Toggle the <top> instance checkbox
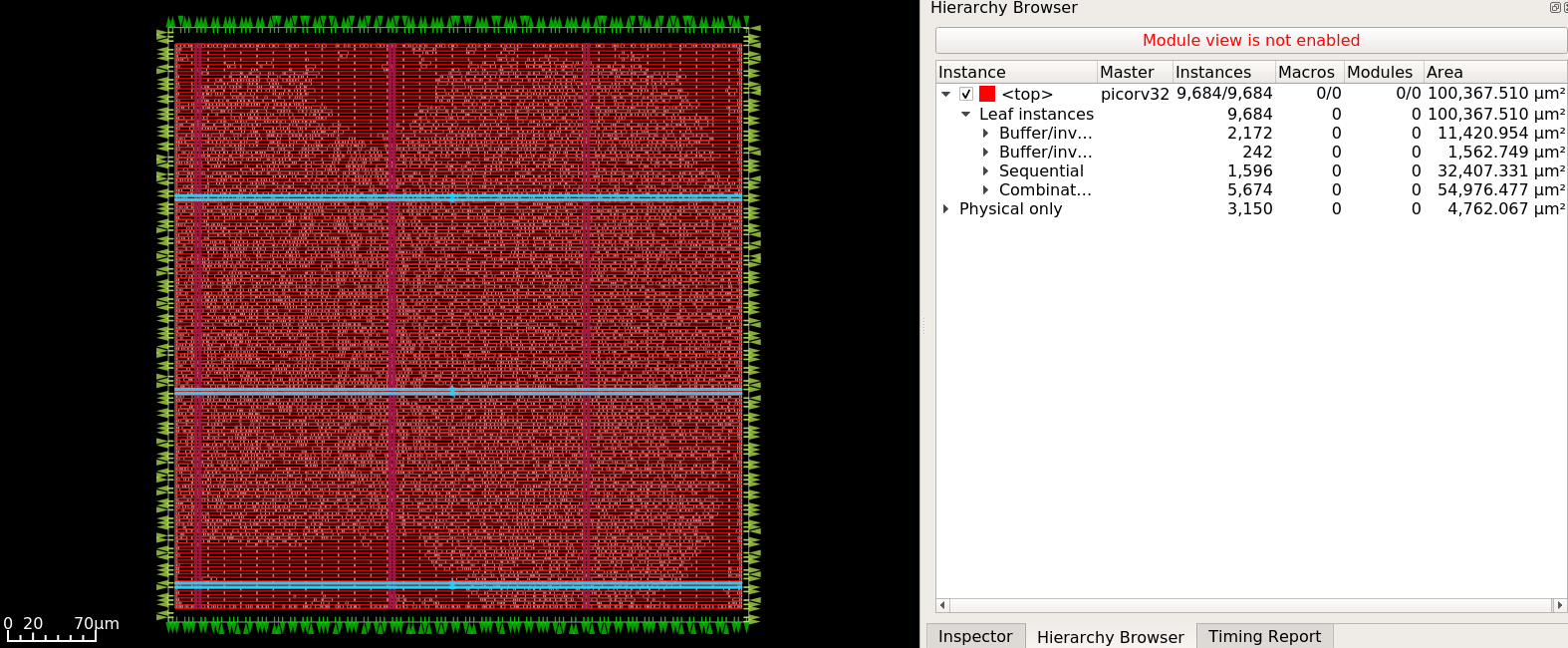The width and height of the screenshot is (1568, 648). [966, 94]
